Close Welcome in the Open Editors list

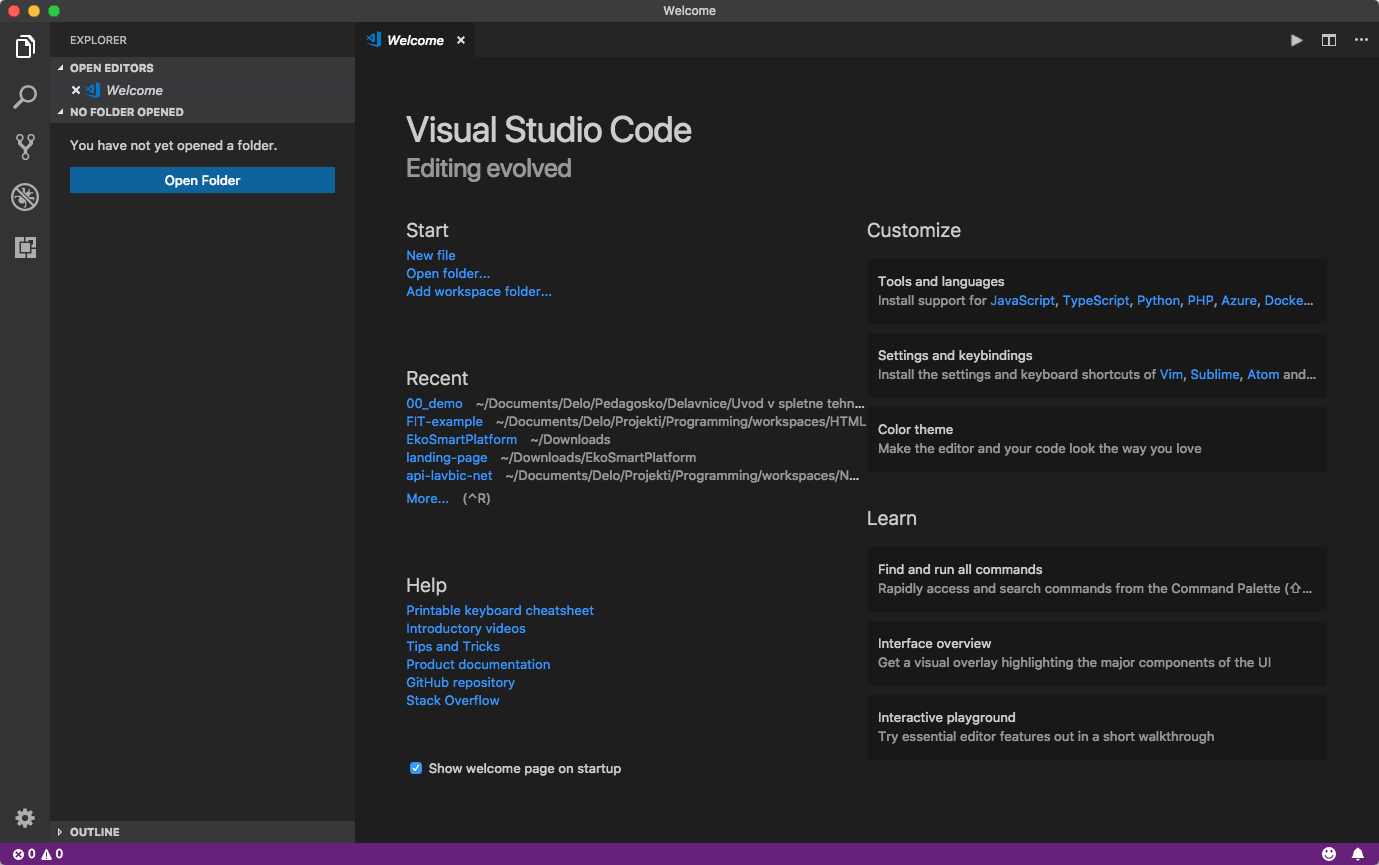(76, 90)
